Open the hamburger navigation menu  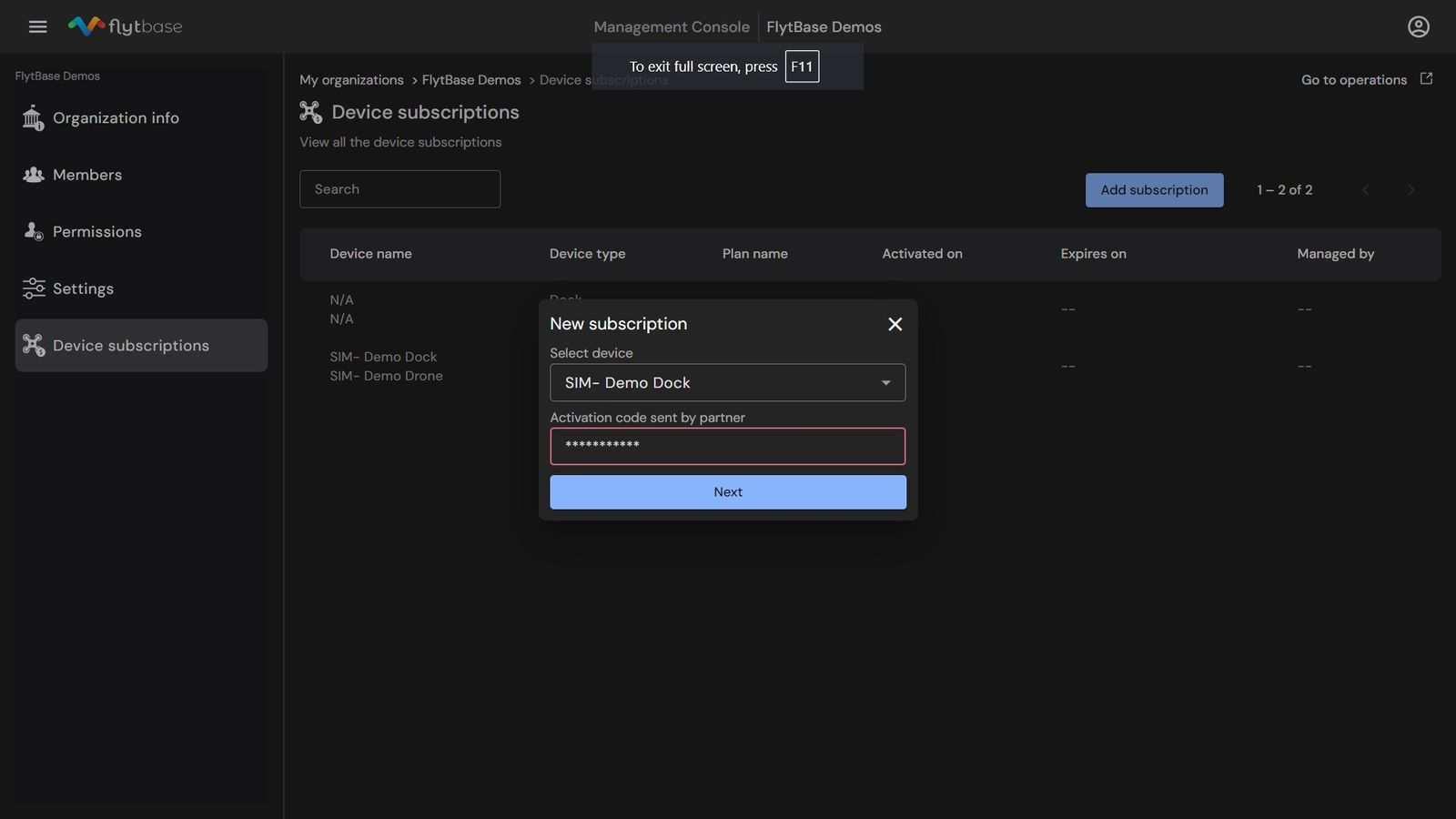point(37,26)
